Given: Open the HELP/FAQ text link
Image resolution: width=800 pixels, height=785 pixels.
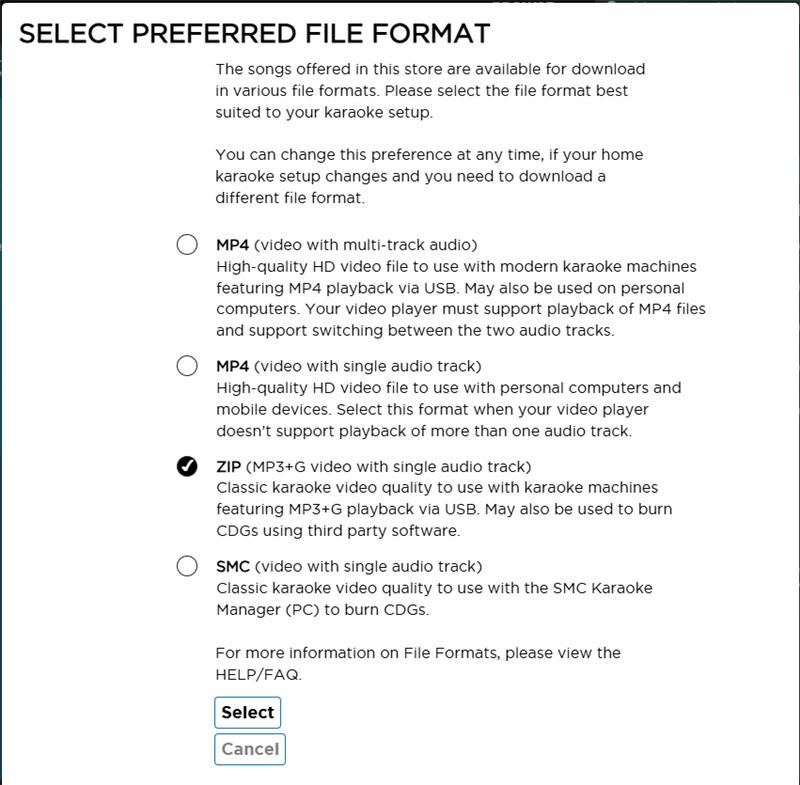Looking at the screenshot, I should [x=258, y=674].
